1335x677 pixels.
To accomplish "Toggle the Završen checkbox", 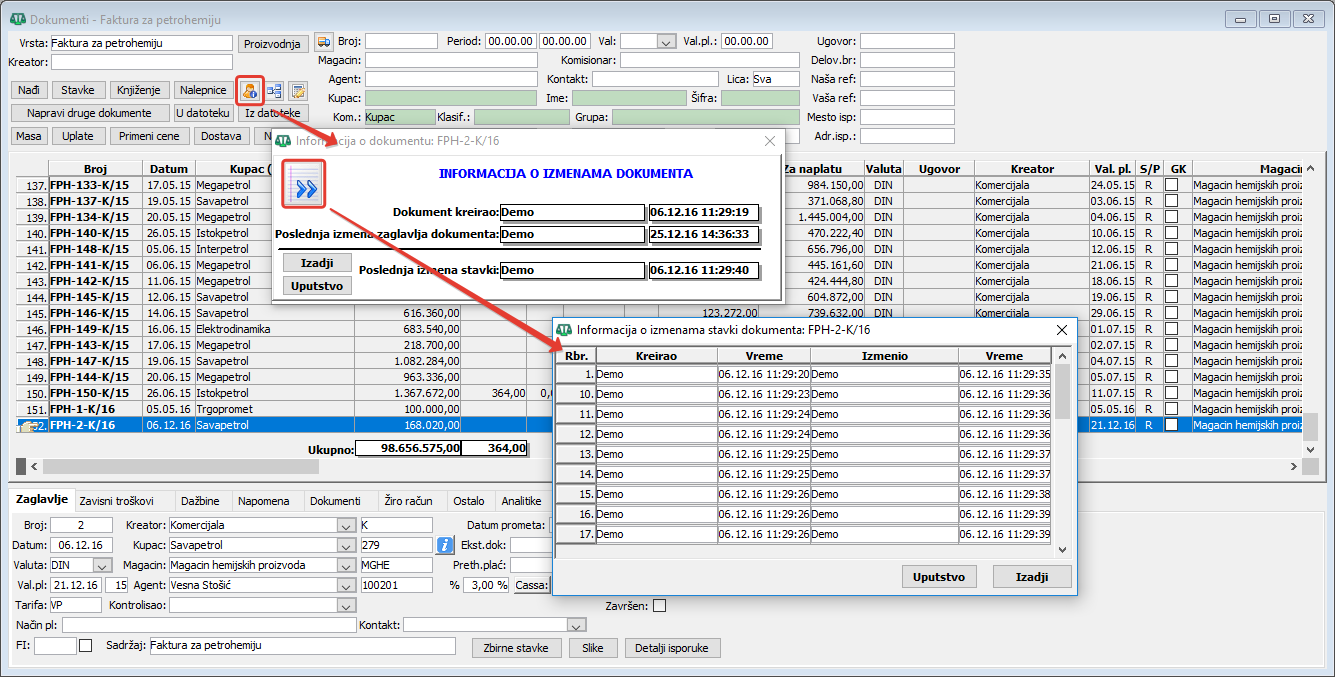I will (x=659, y=605).
